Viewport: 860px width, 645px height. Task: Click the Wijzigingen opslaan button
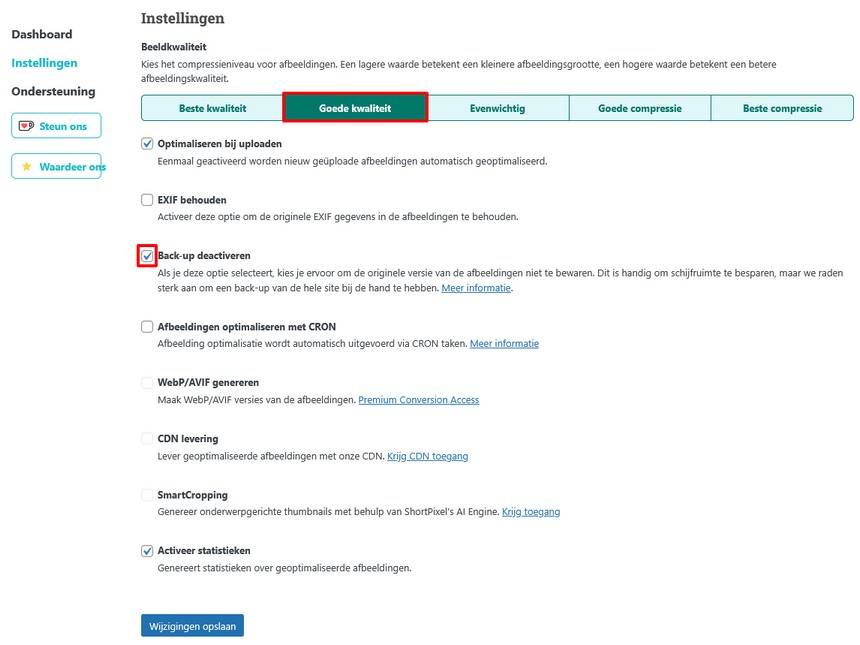[x=192, y=625]
